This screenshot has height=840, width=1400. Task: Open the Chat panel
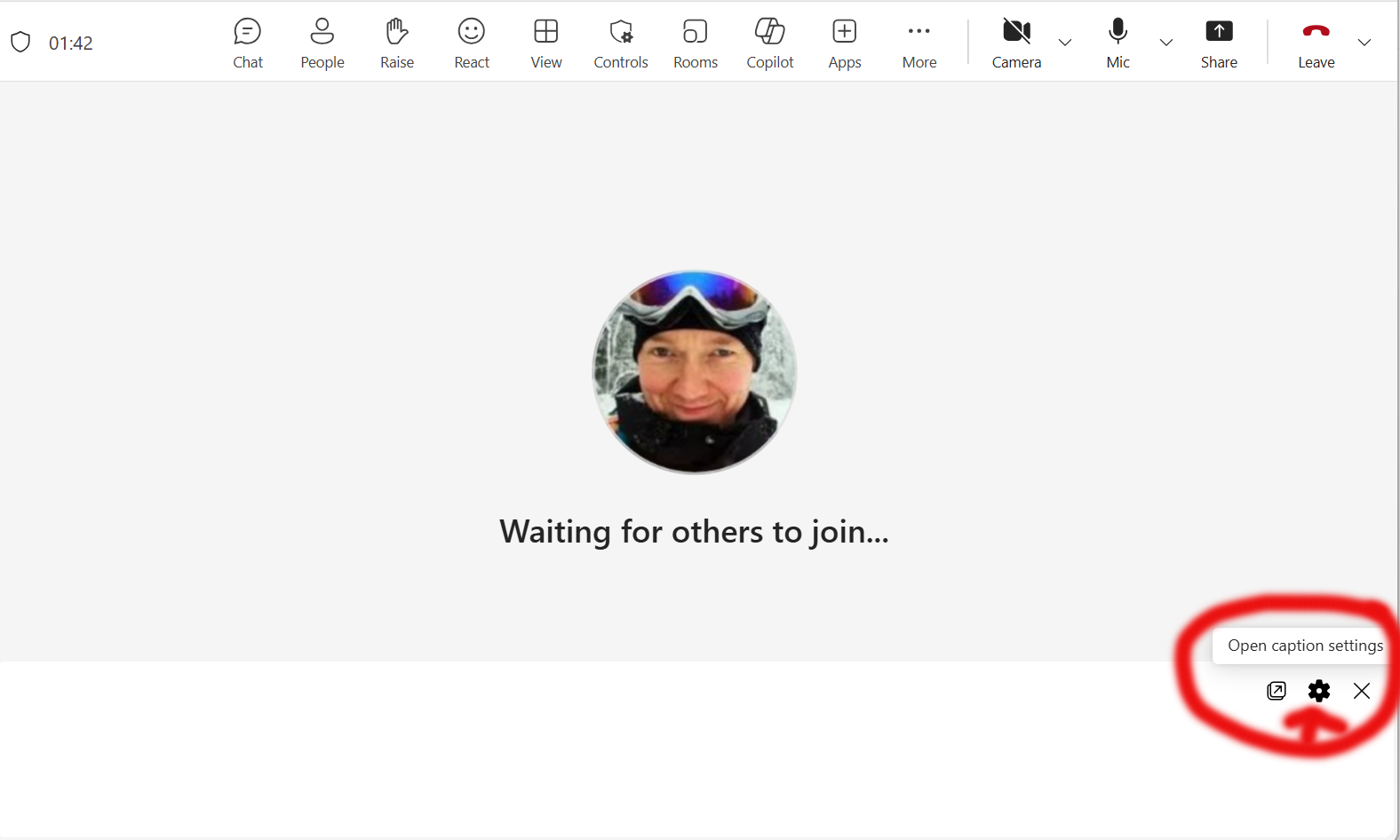point(248,43)
